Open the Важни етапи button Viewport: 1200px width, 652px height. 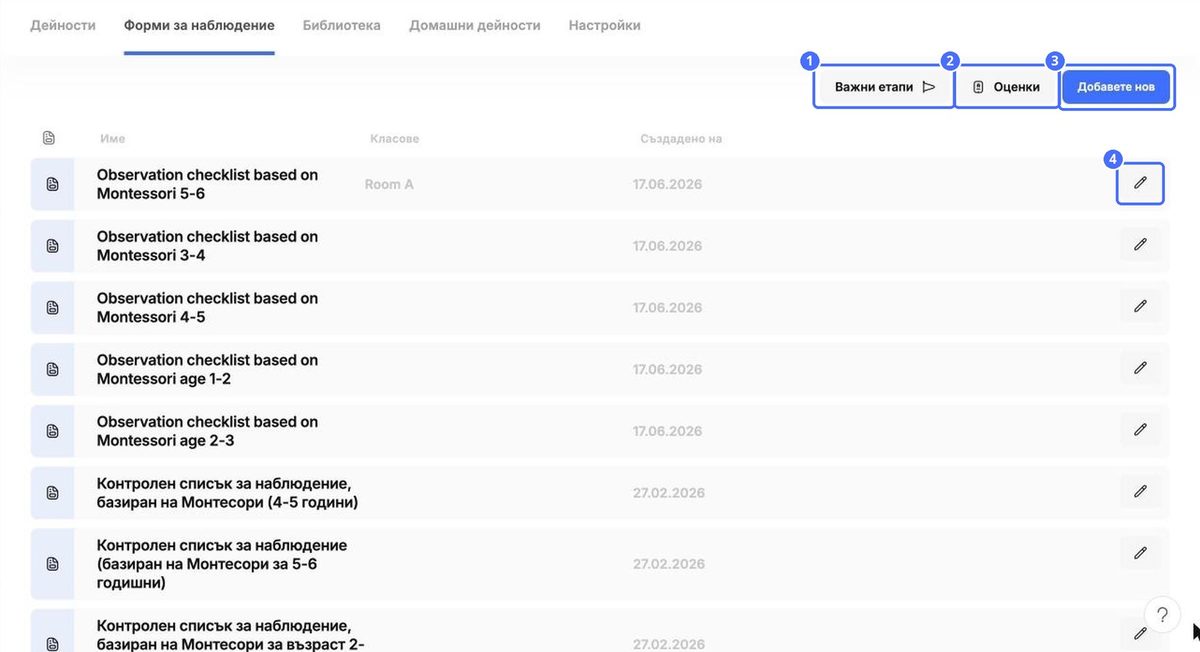pyautogui.click(x=884, y=87)
